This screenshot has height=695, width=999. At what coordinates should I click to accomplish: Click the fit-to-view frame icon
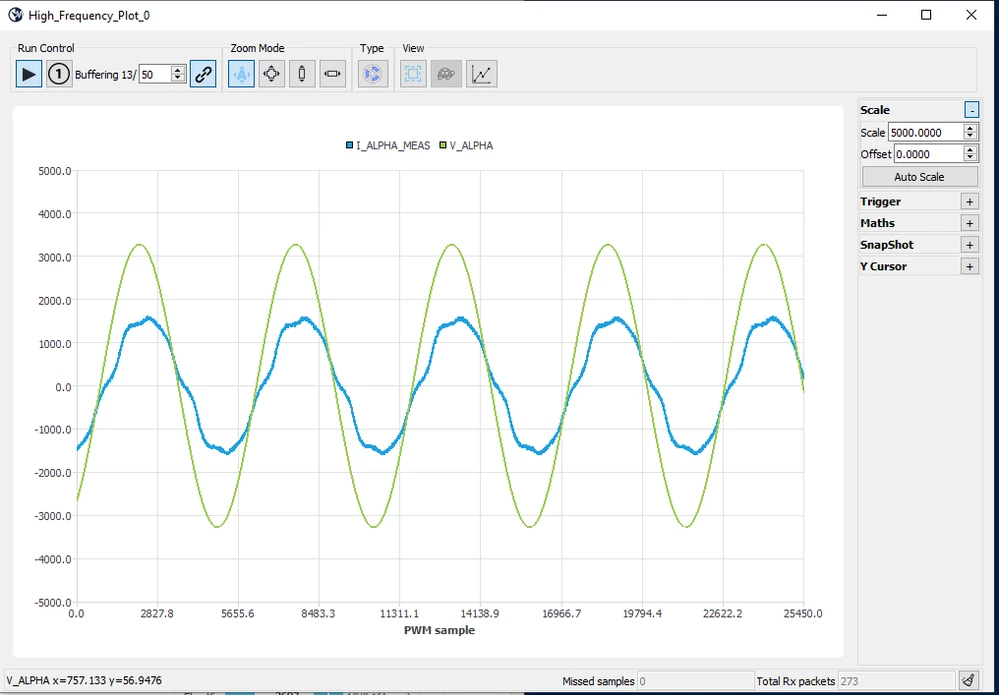pyautogui.click(x=413, y=74)
